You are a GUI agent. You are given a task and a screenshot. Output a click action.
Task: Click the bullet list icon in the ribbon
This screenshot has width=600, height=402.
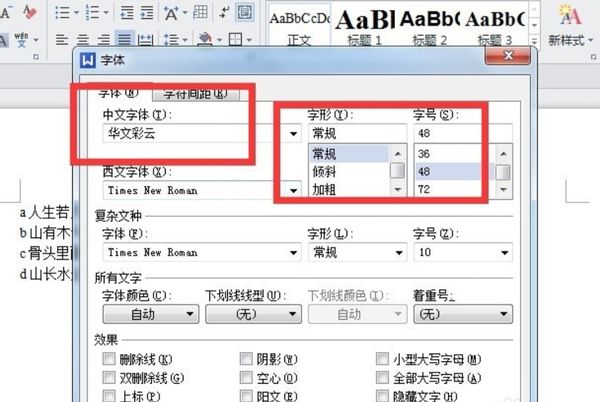pyautogui.click(x=62, y=12)
